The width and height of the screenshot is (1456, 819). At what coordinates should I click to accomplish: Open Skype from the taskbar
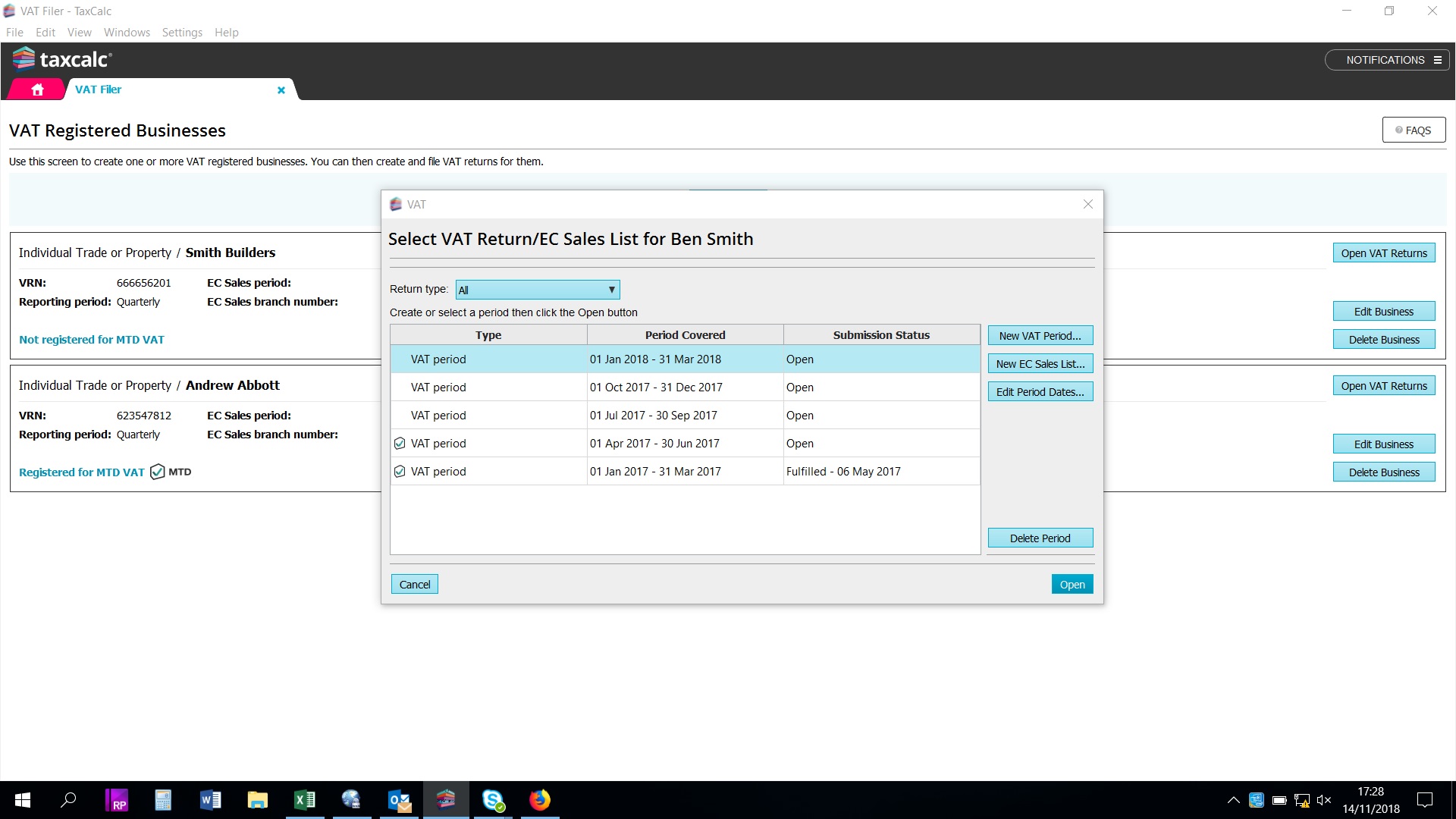coord(493,800)
